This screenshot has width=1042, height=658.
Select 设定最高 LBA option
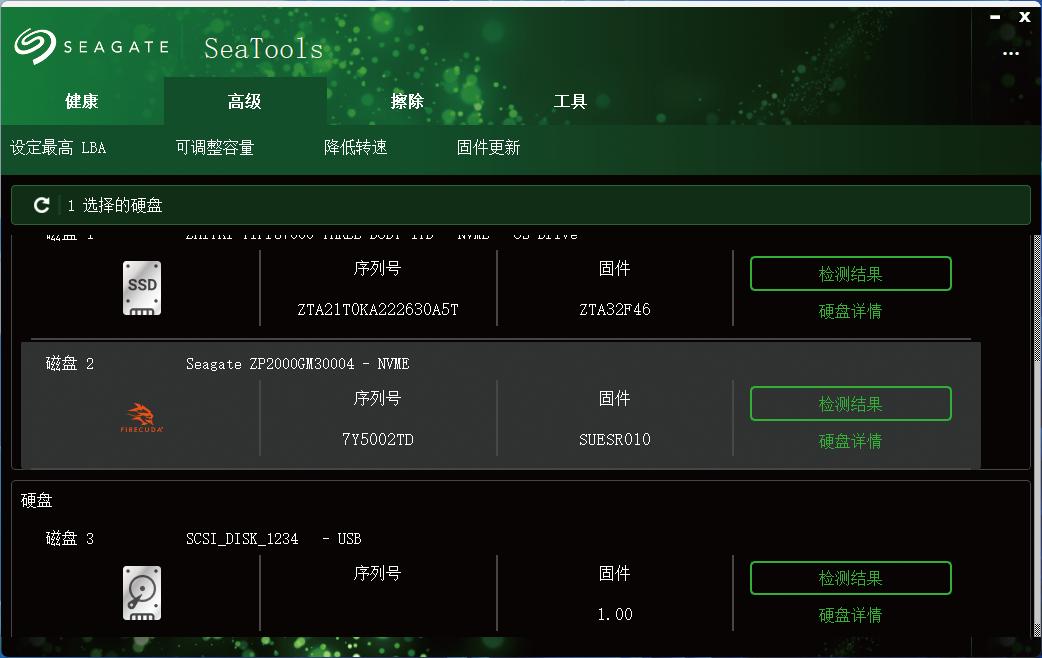58,148
